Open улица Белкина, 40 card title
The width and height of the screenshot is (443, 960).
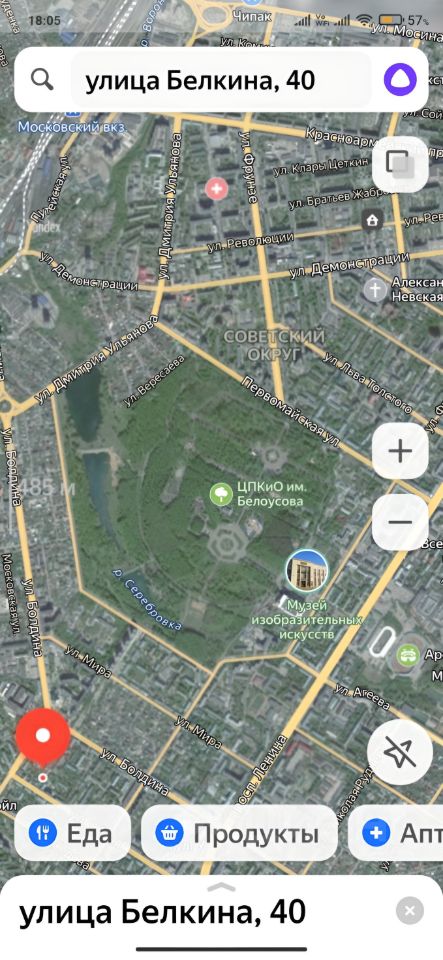point(163,912)
